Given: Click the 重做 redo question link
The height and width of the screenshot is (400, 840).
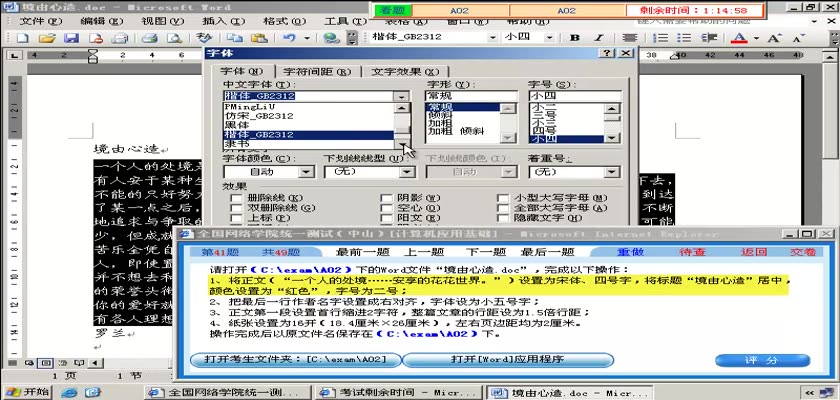Looking at the screenshot, I should pos(631,252).
